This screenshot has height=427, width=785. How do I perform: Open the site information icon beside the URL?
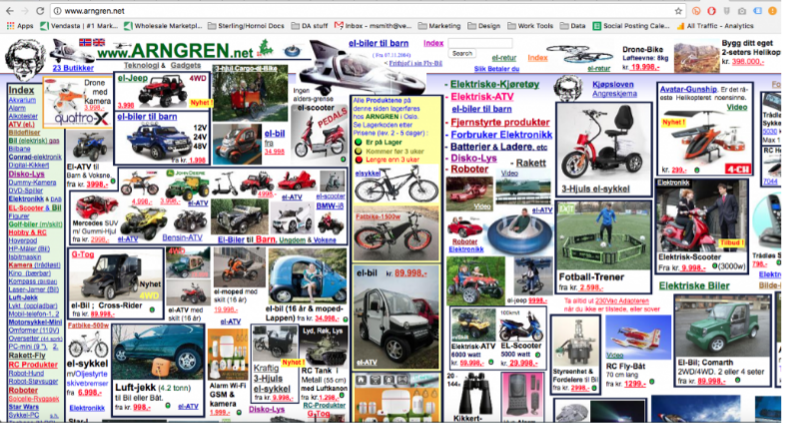58,11
